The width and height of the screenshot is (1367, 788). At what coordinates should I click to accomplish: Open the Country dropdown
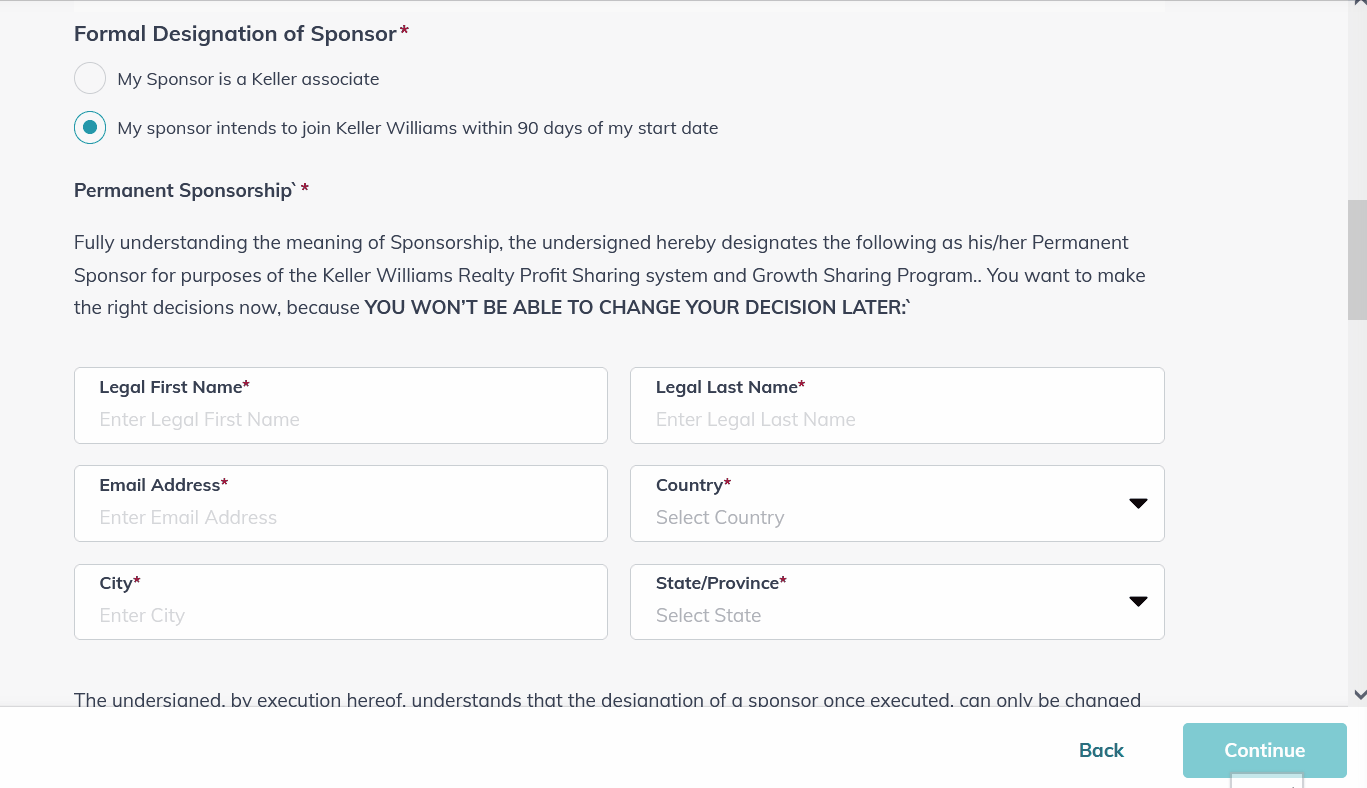pyautogui.click(x=897, y=503)
